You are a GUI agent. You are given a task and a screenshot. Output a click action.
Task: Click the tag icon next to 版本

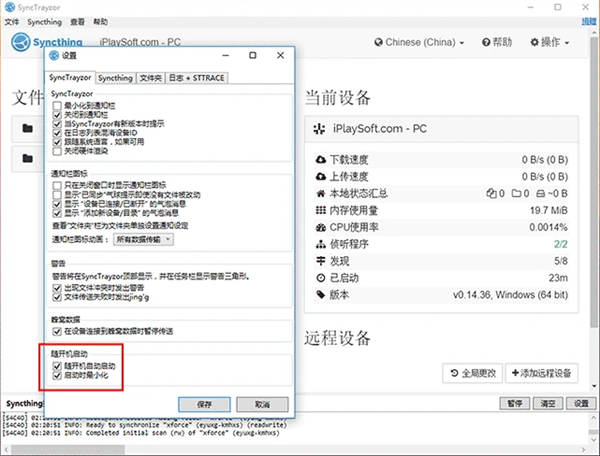[x=321, y=295]
